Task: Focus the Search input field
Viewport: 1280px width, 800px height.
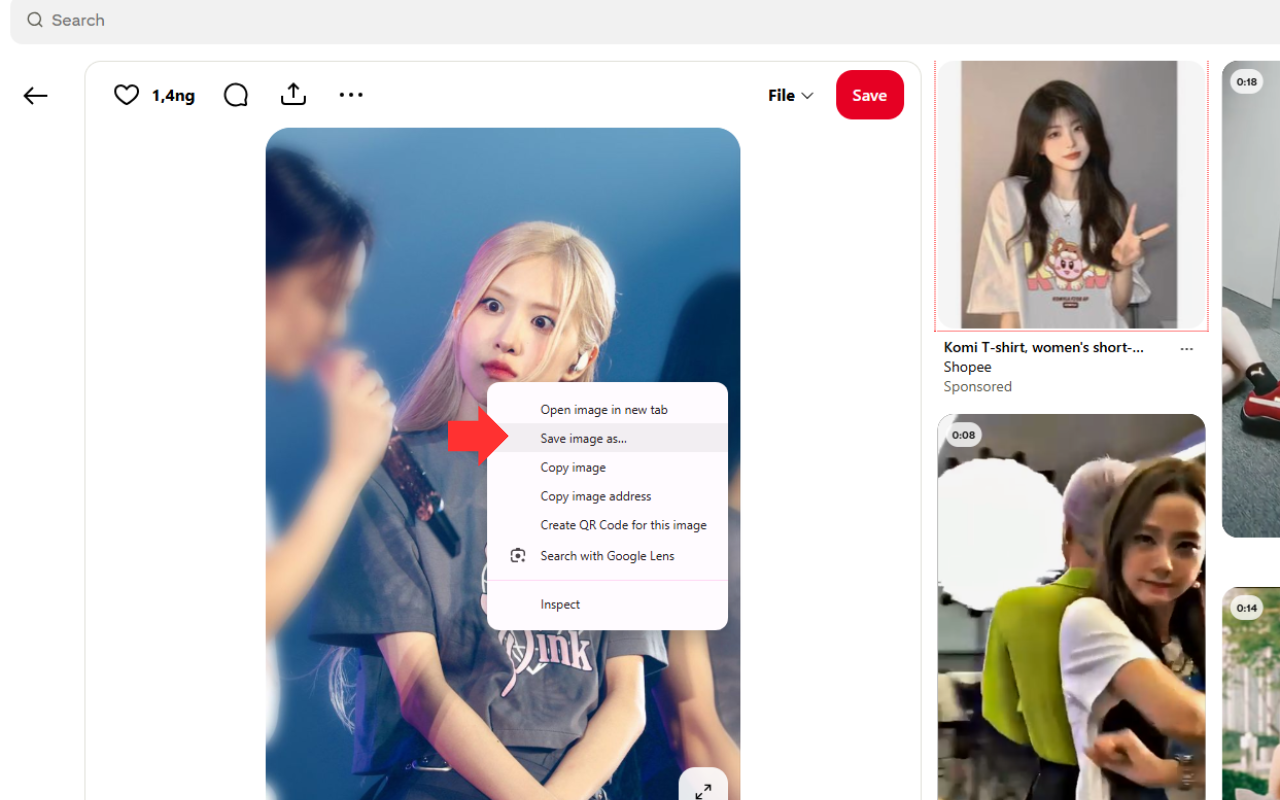Action: pyautogui.click(x=645, y=21)
